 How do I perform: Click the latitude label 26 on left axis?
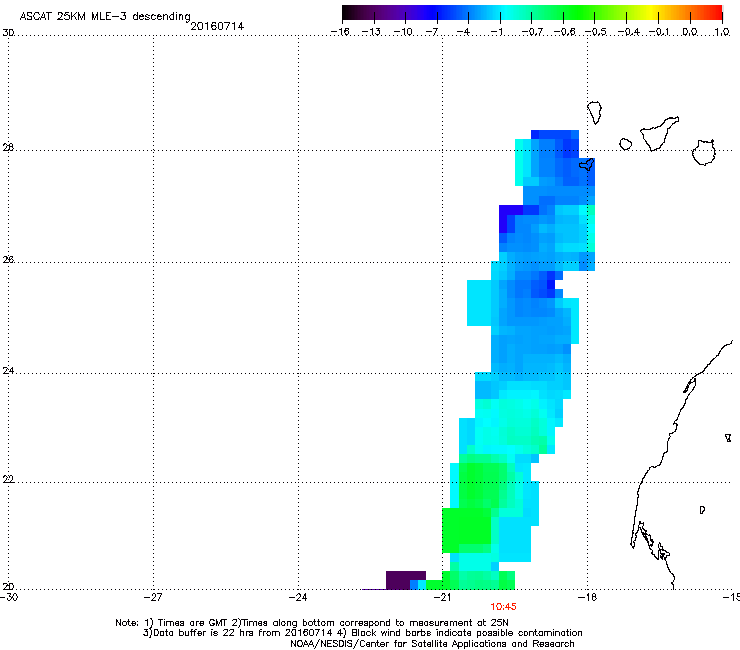point(8,260)
